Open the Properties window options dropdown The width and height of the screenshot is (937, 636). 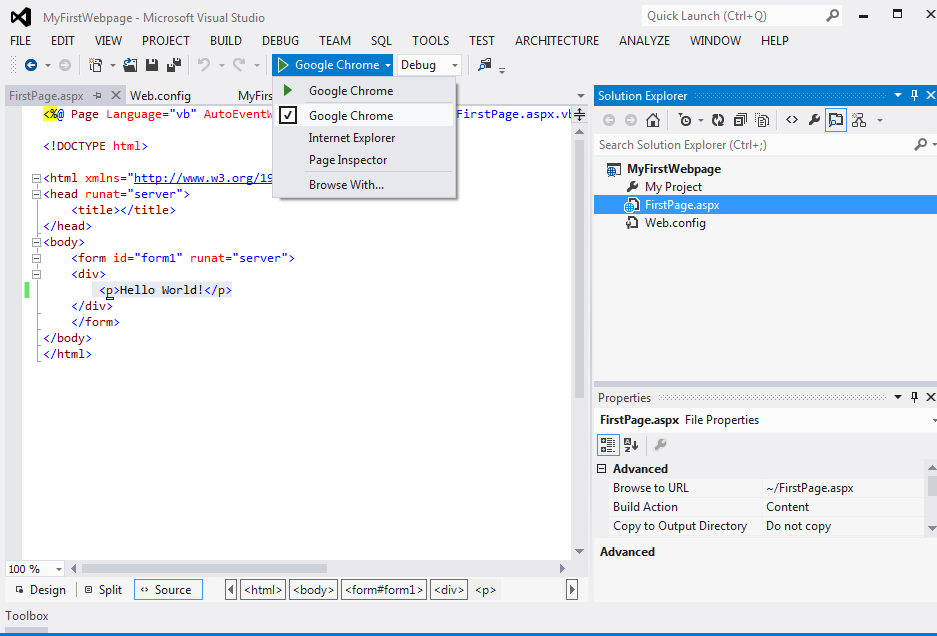pos(898,397)
